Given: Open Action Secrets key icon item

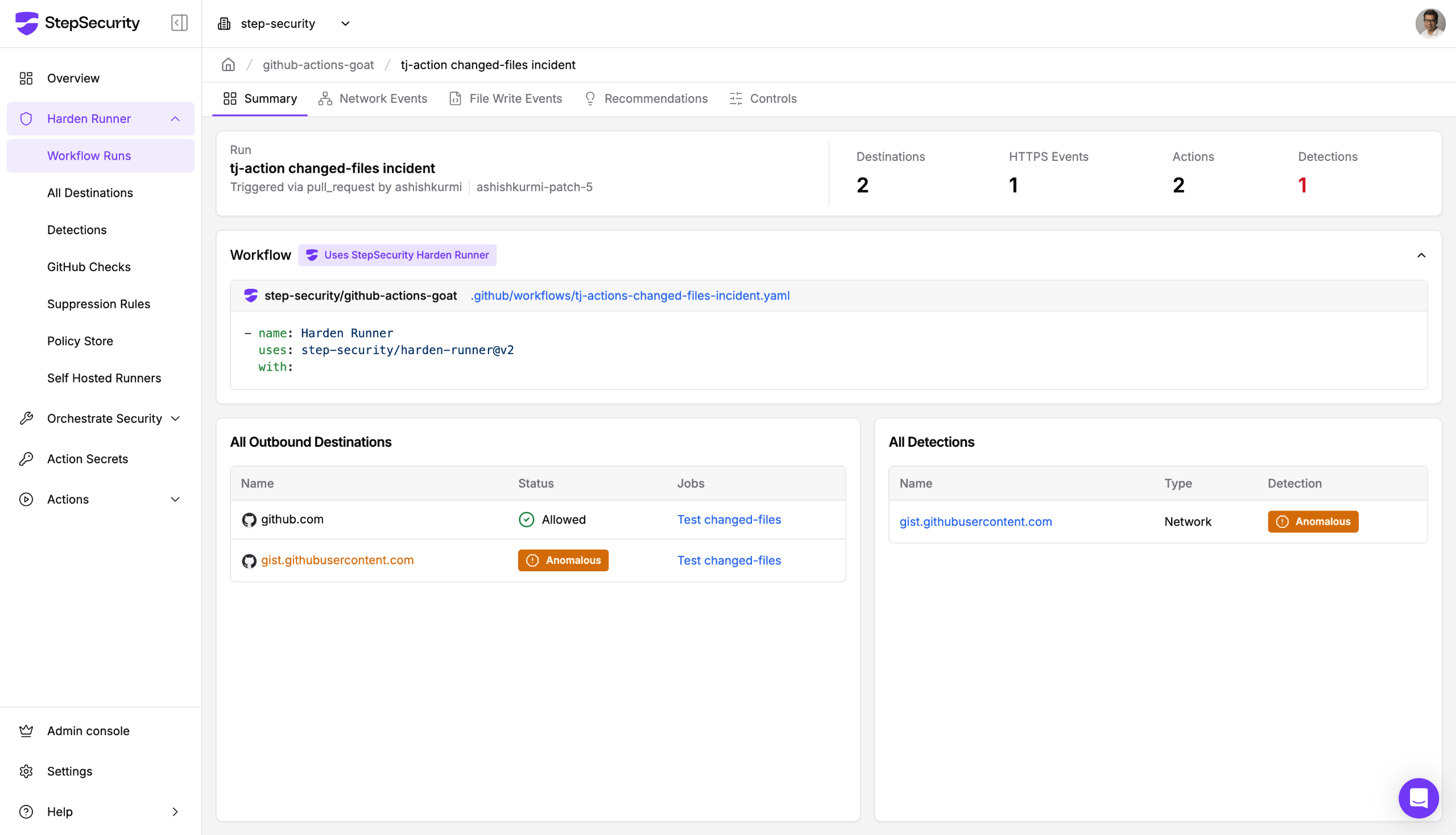Looking at the screenshot, I should 87,459.
